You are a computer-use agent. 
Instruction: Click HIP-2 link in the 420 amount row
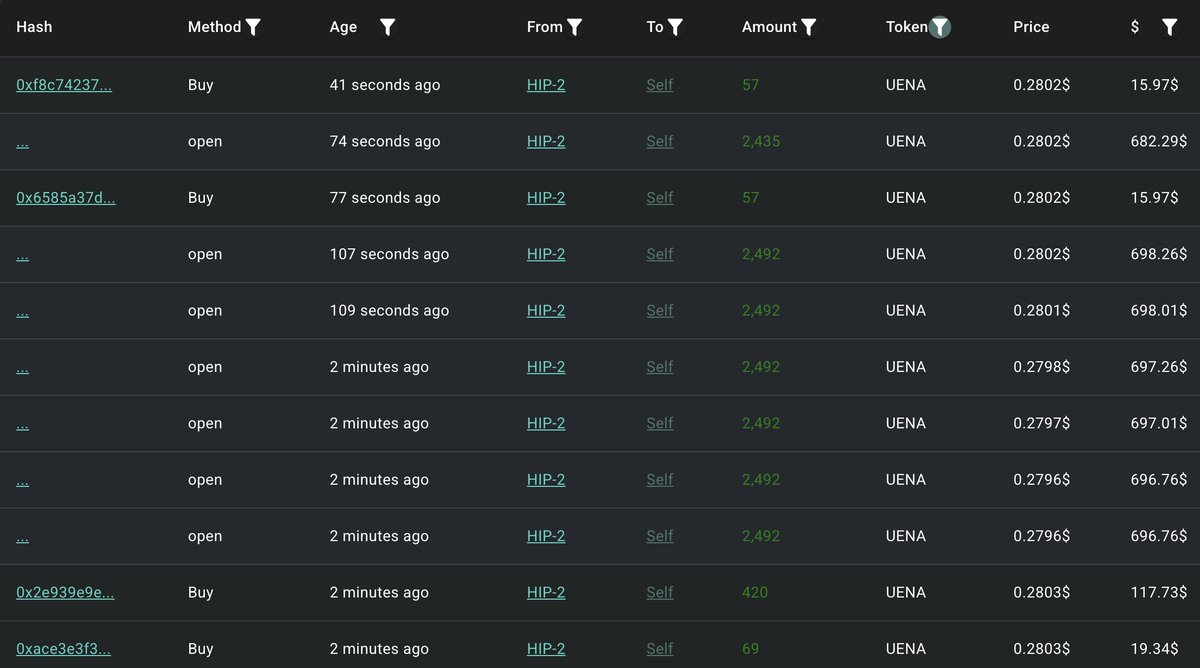[x=546, y=592]
